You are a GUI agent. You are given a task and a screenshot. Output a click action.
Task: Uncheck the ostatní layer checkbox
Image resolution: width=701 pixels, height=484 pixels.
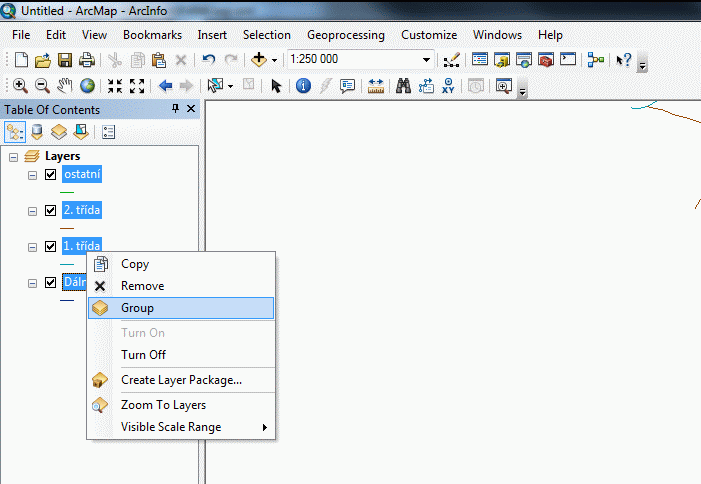pos(51,174)
